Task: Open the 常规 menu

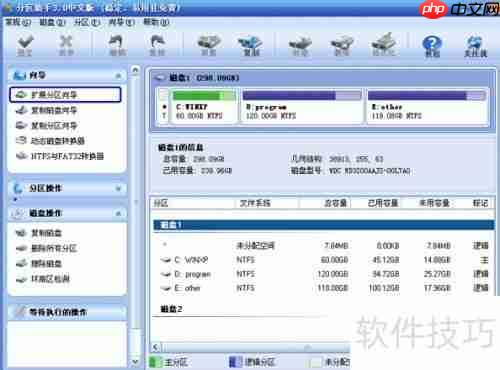Action: tap(18, 22)
